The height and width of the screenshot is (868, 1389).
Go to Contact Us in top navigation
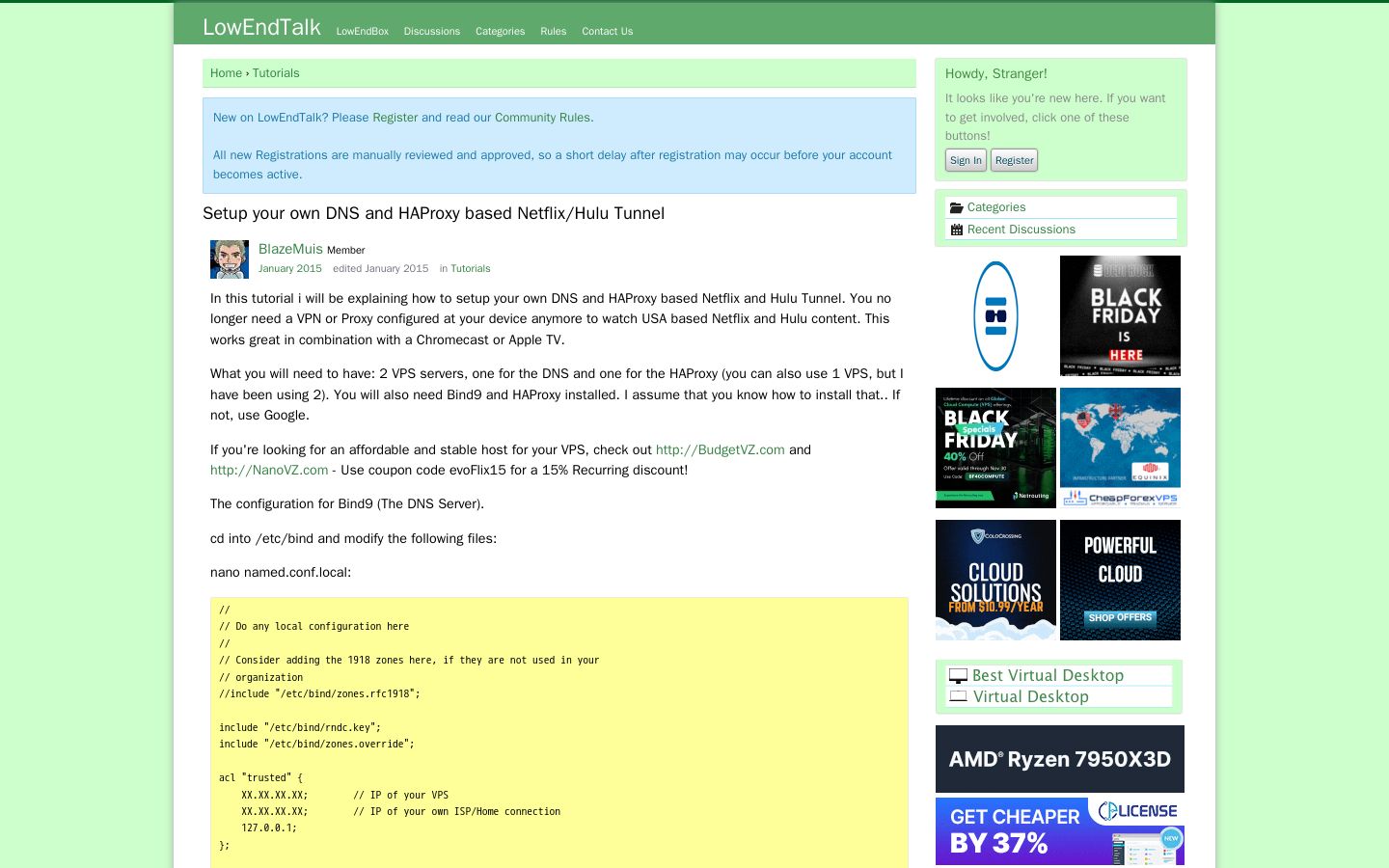point(608,31)
